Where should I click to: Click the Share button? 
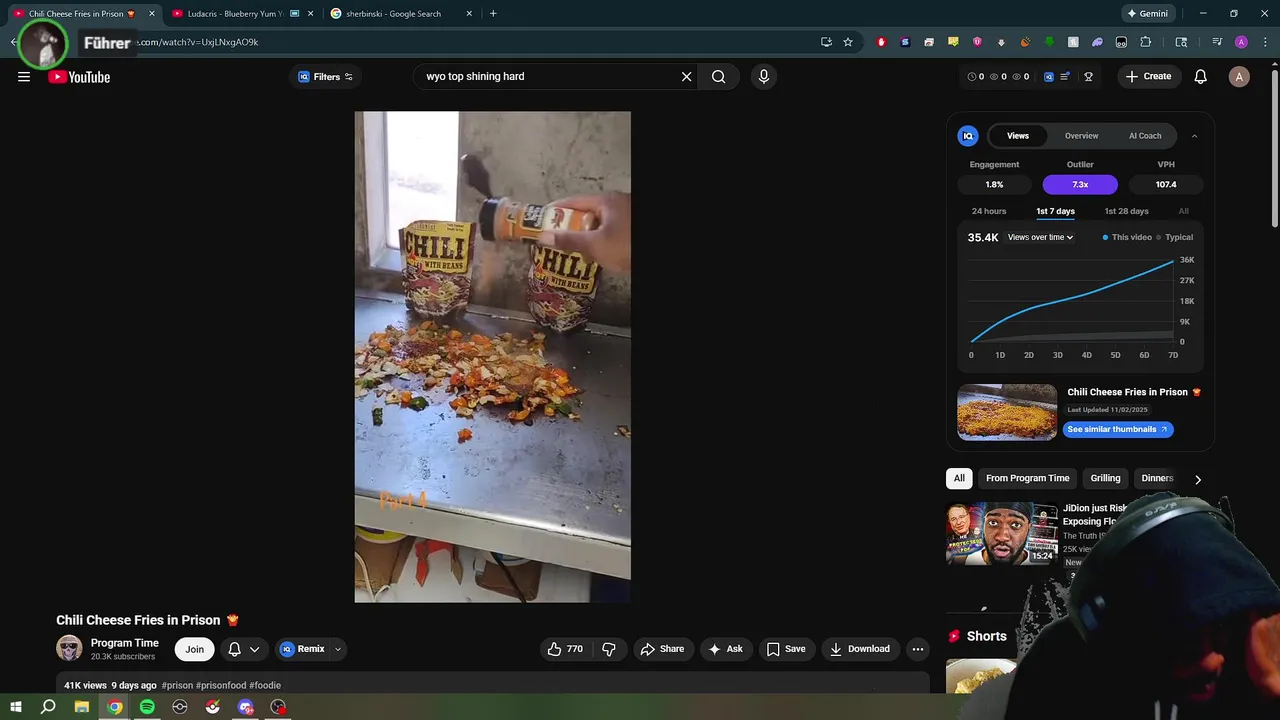[662, 649]
